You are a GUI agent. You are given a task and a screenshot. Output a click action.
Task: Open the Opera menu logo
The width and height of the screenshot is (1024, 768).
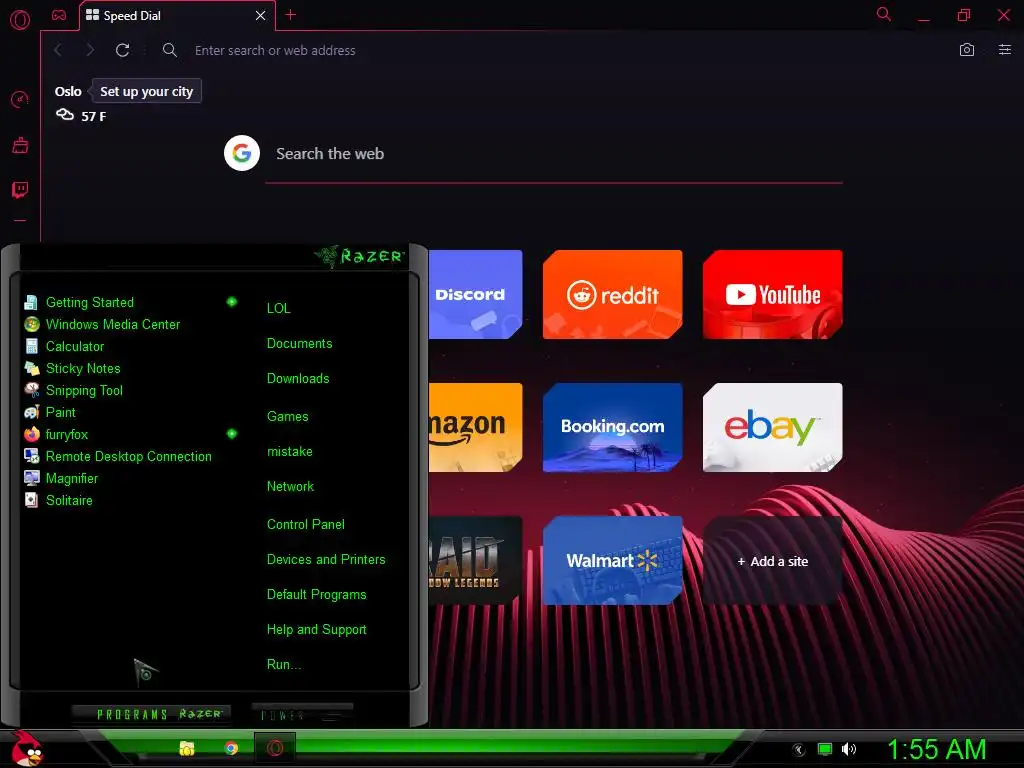point(20,20)
